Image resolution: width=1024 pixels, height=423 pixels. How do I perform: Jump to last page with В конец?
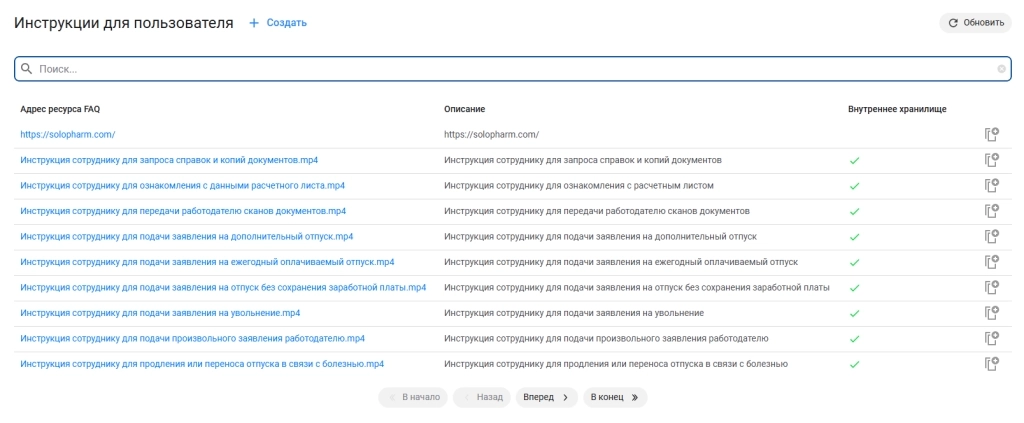coord(615,397)
